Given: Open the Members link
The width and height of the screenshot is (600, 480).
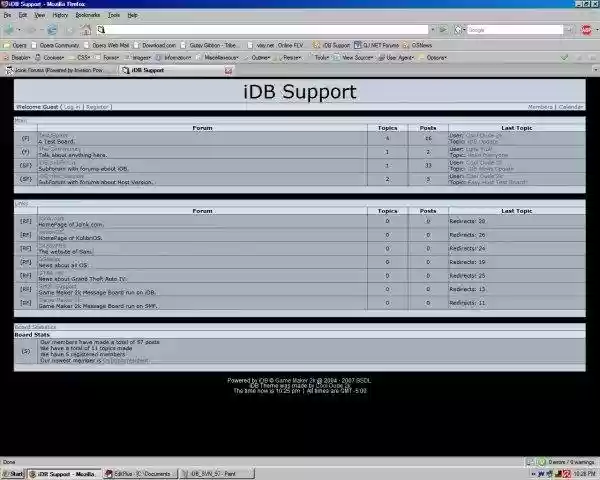Looking at the screenshot, I should coord(540,107).
